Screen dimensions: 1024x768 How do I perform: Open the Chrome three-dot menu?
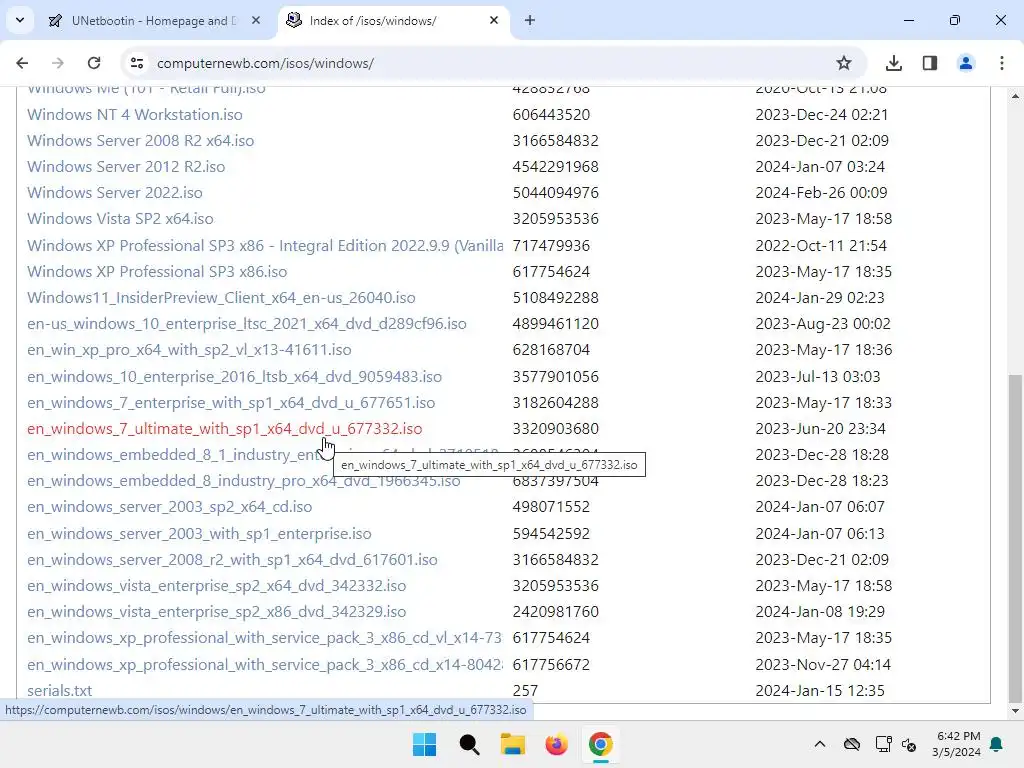pos(1002,63)
